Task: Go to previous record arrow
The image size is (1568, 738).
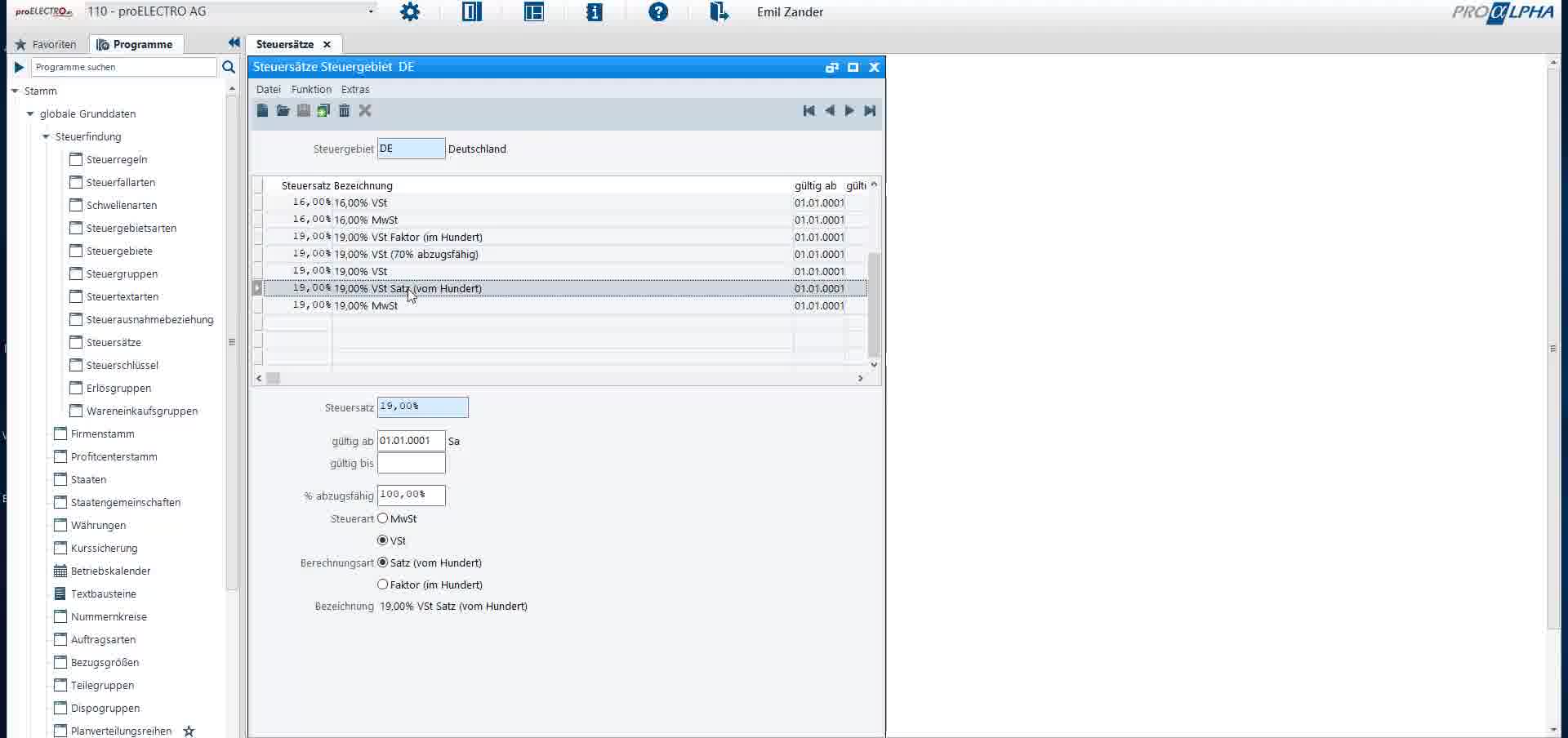Action: pos(830,110)
